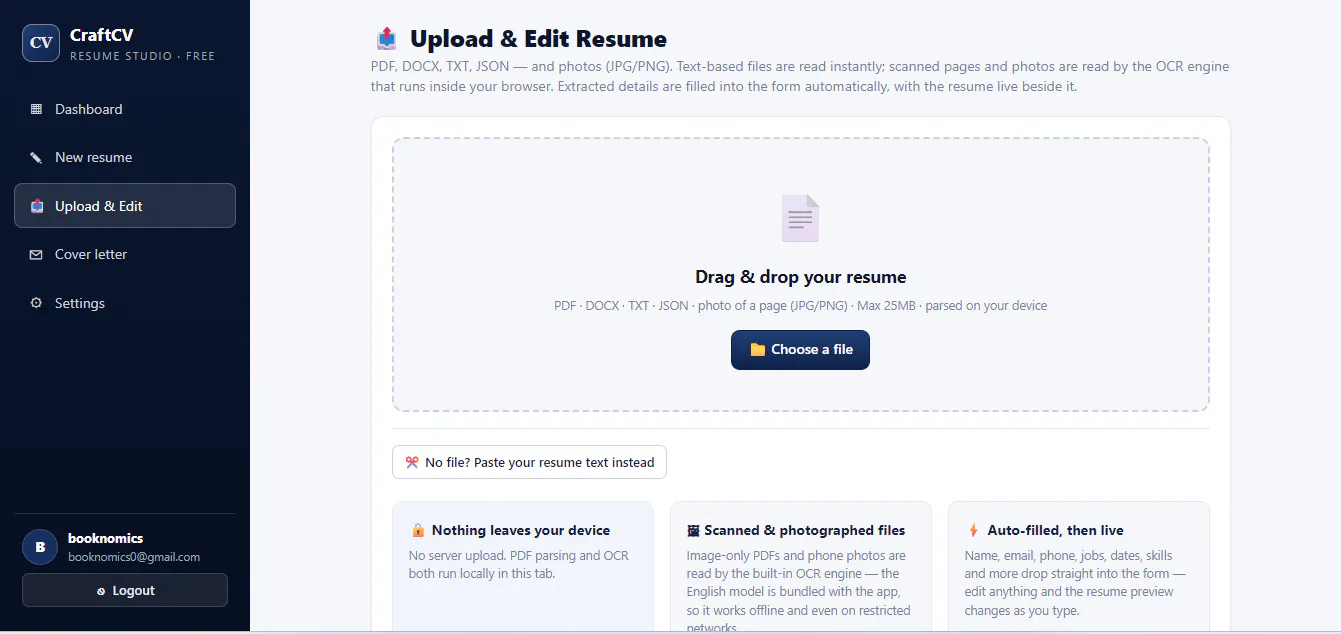This screenshot has width=1341, height=634.
Task: Open the Cover letter section
Action: 125,255
